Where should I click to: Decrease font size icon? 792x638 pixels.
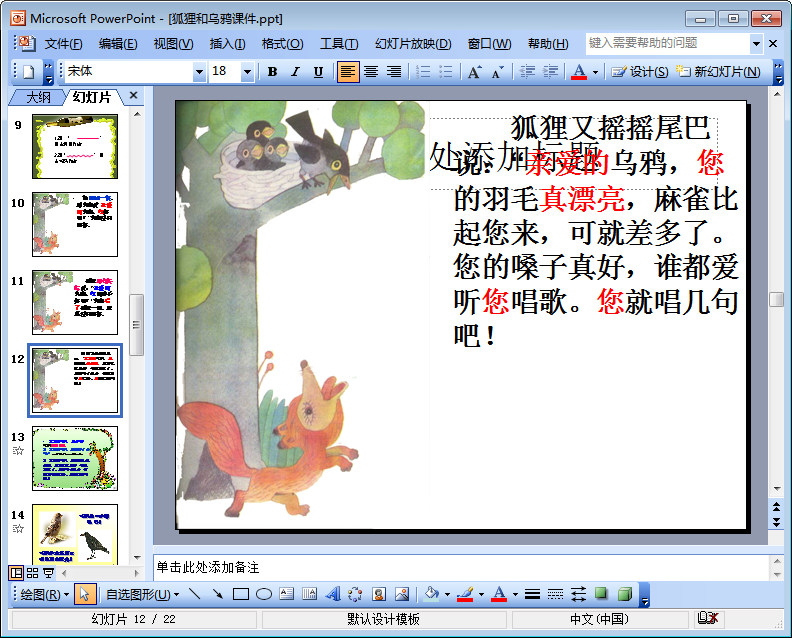497,72
